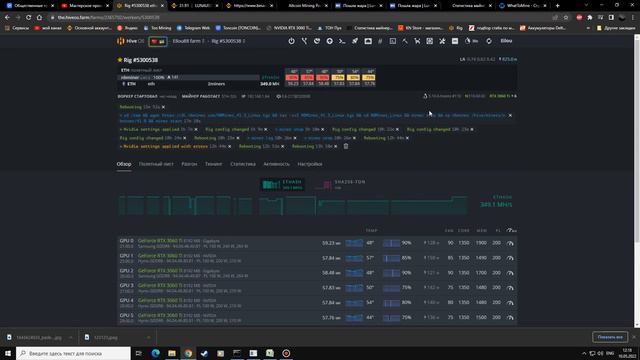Dismiss the long blue command message
Screen dimensions: 640x360
pyautogui.click(x=510, y=116)
